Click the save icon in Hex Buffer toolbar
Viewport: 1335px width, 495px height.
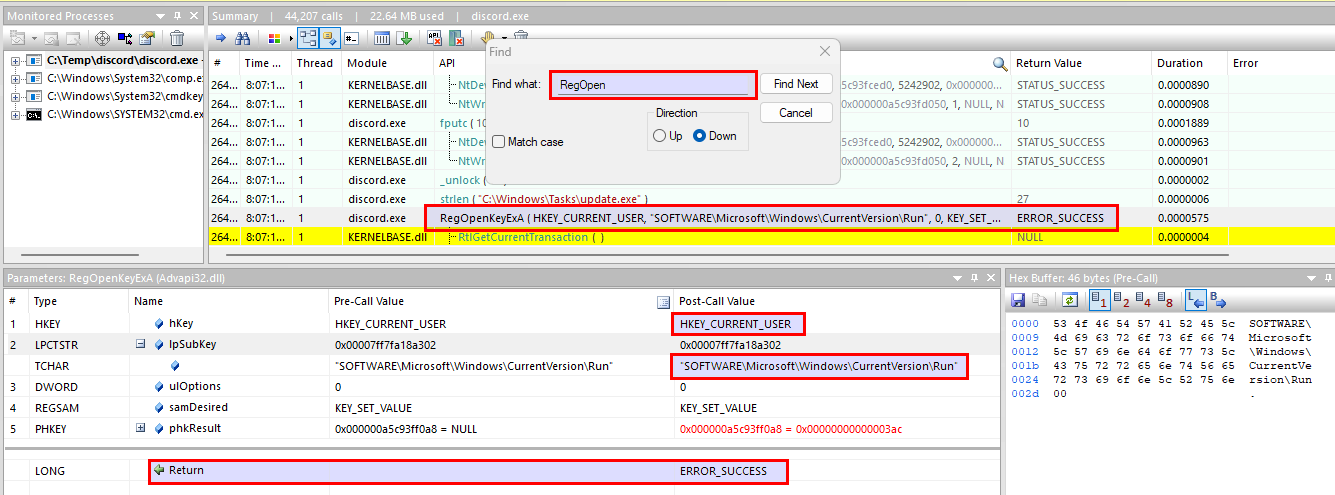pyautogui.click(x=1018, y=300)
